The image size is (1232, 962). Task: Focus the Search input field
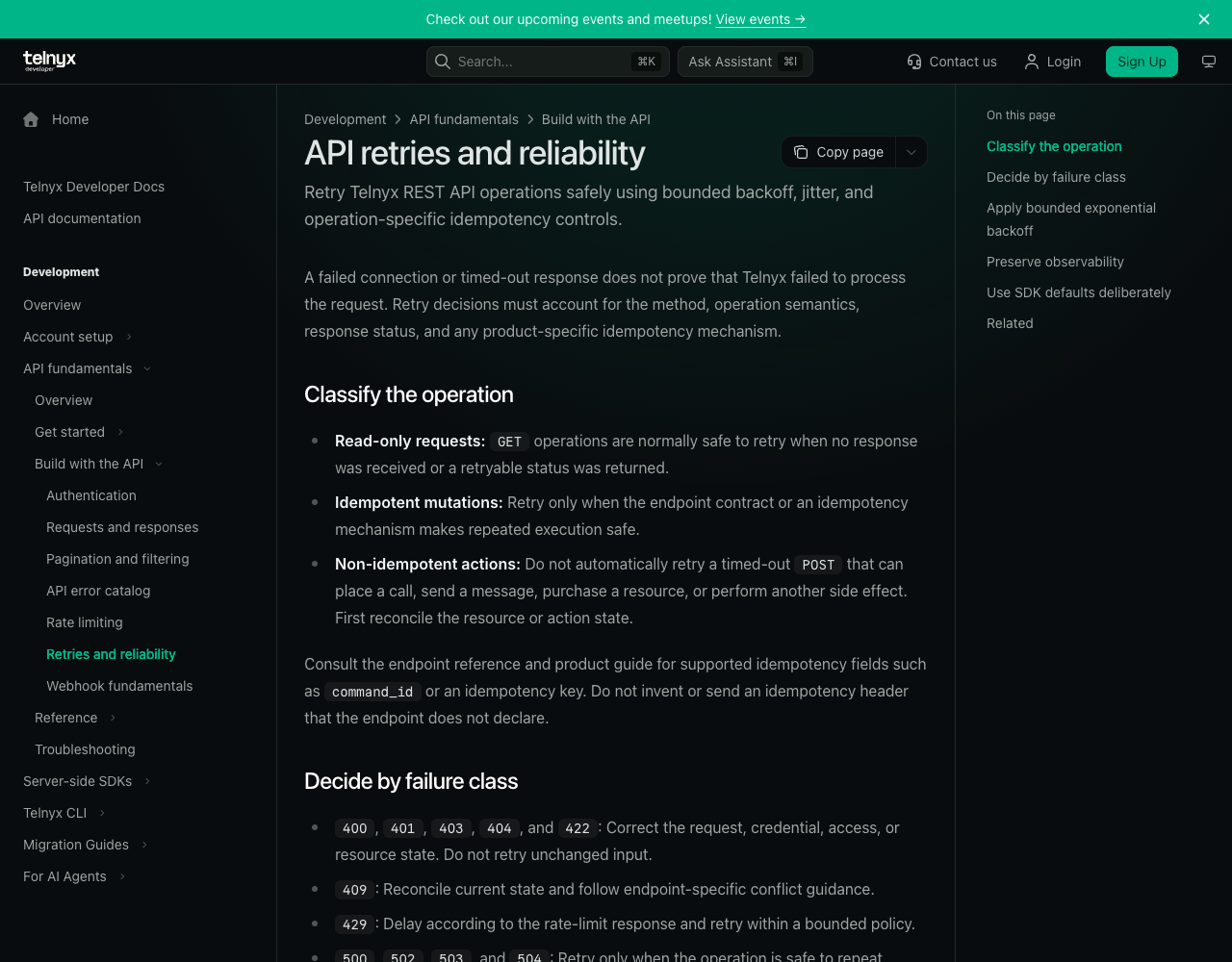548,62
